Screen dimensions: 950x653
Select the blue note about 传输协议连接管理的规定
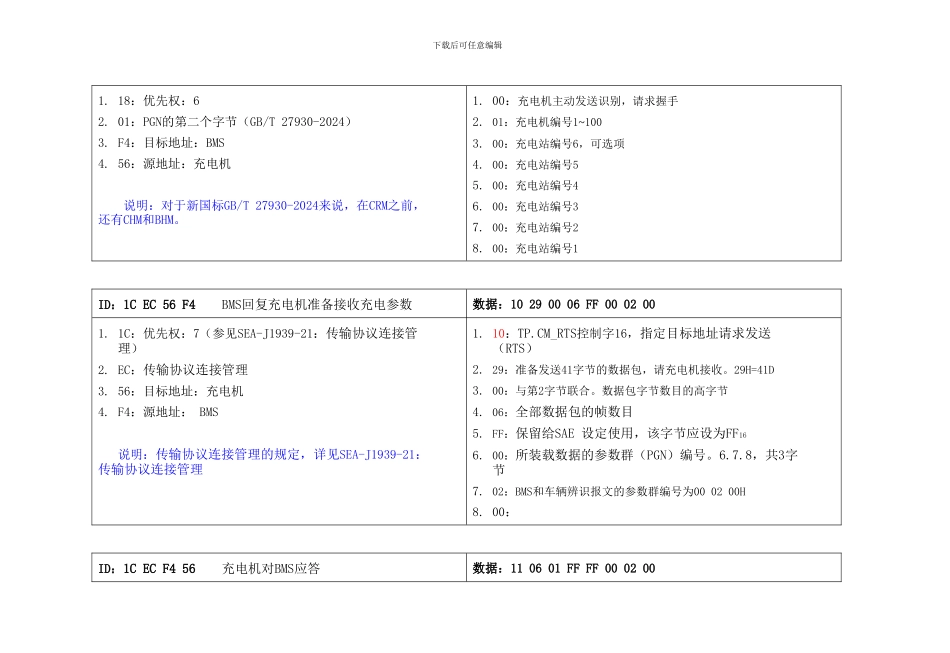click(x=259, y=462)
